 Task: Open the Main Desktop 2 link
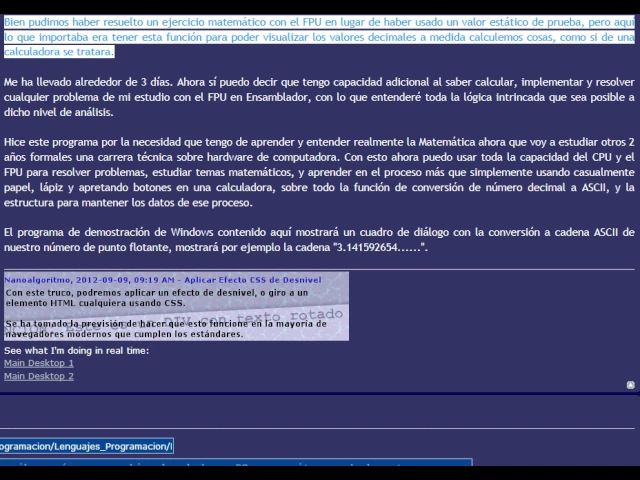39,376
